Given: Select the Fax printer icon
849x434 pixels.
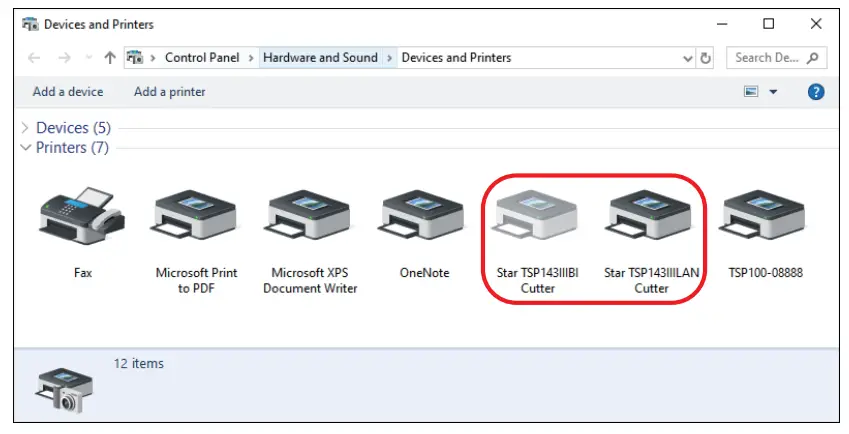Looking at the screenshot, I should pos(82,216).
